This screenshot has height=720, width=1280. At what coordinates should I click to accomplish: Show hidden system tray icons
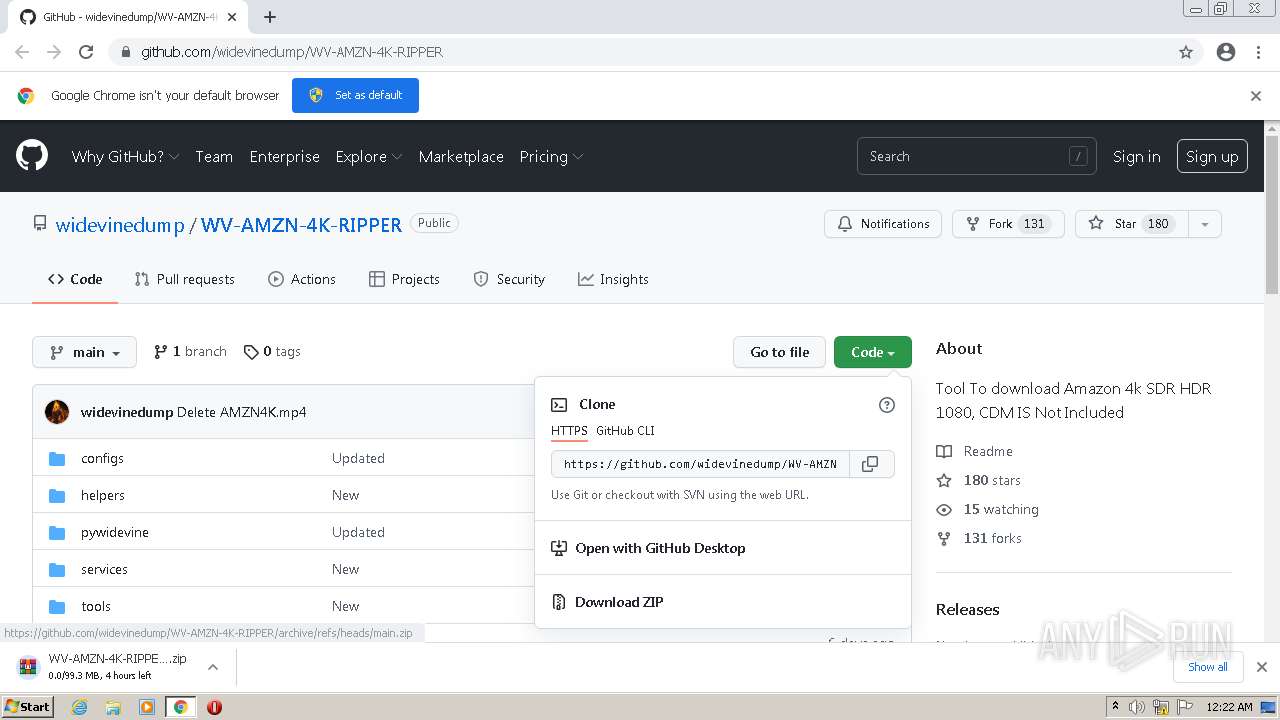pyautogui.click(x=1115, y=707)
